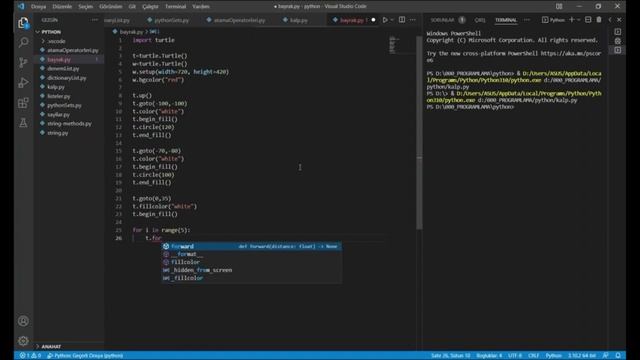This screenshot has width=640, height=360.
Task: Open Python shell selector in terminal header
Action: 553,20
